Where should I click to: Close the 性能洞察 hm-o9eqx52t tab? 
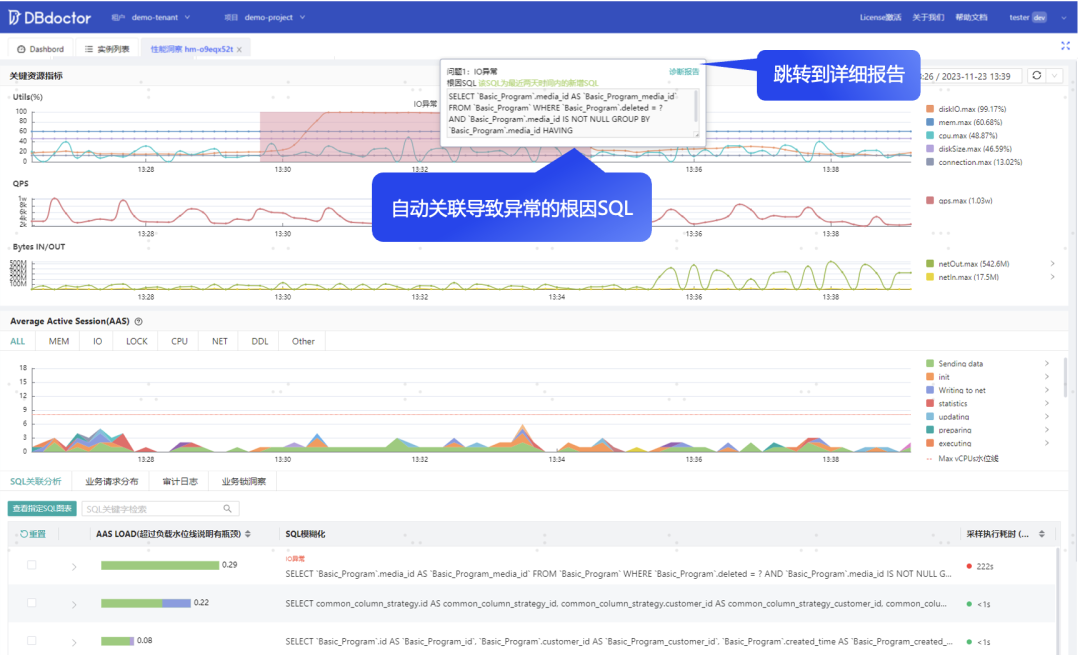pyautogui.click(x=239, y=50)
